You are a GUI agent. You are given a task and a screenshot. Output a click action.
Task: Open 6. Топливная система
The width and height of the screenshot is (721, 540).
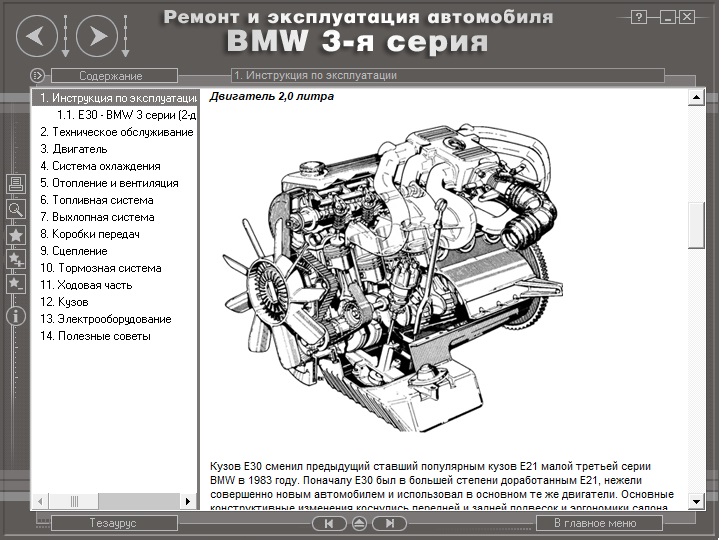(x=97, y=200)
